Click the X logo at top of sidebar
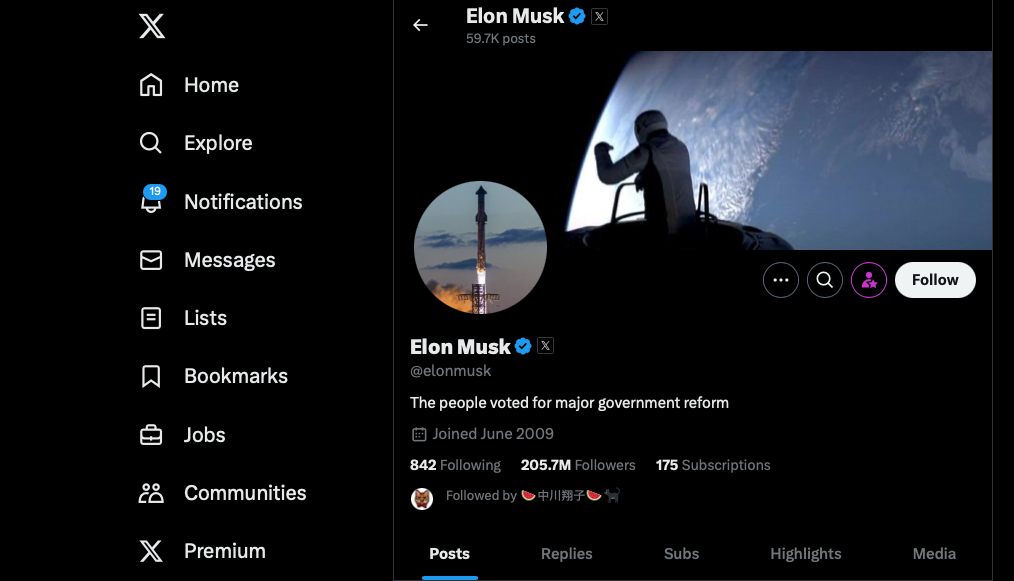1014x581 pixels. (x=151, y=26)
